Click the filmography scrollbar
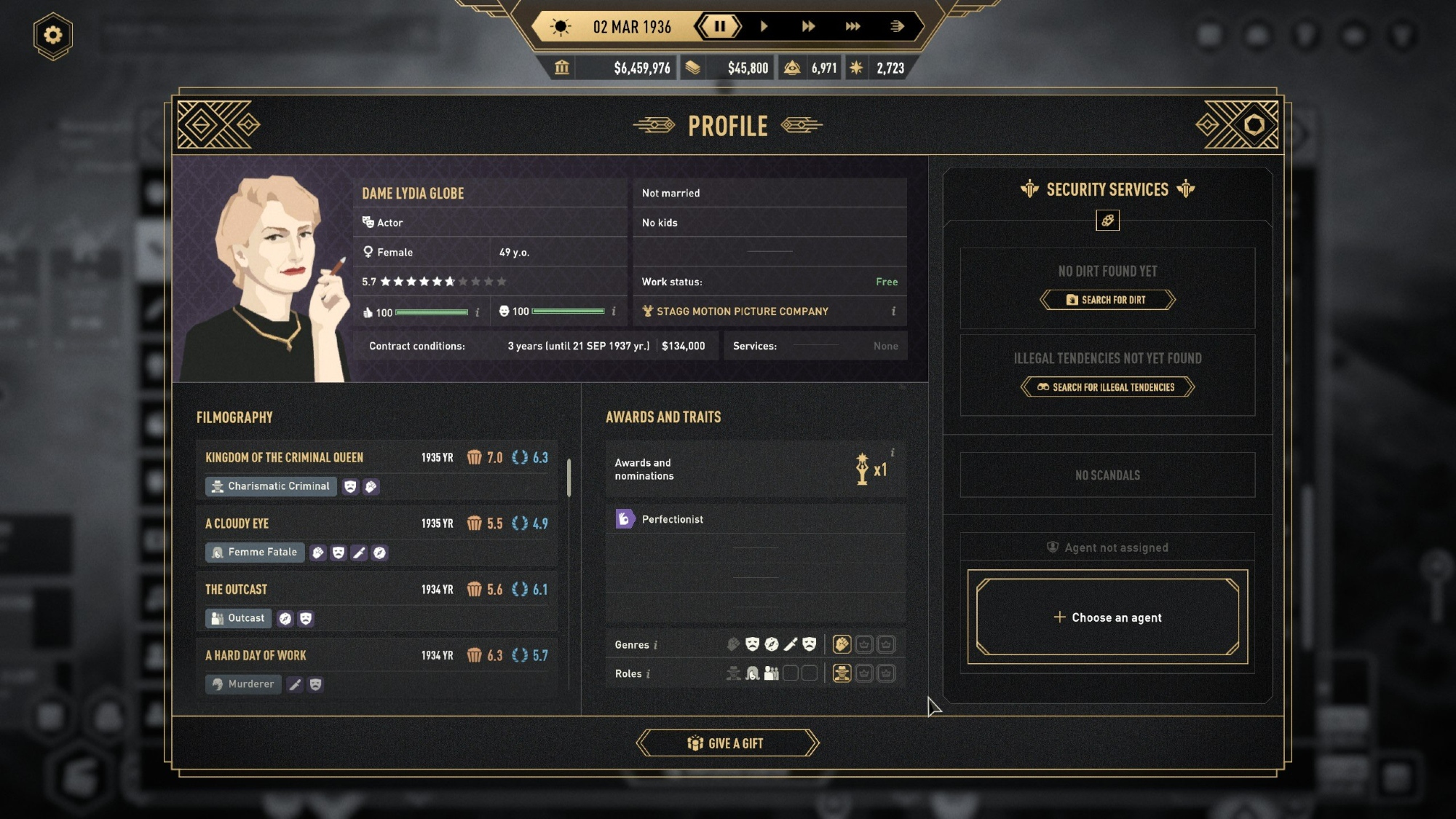The height and width of the screenshot is (819, 1456). 569,478
